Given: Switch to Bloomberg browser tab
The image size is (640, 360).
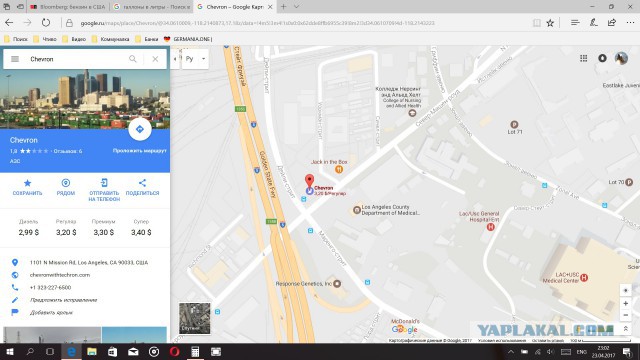Looking at the screenshot, I should pos(68,7).
